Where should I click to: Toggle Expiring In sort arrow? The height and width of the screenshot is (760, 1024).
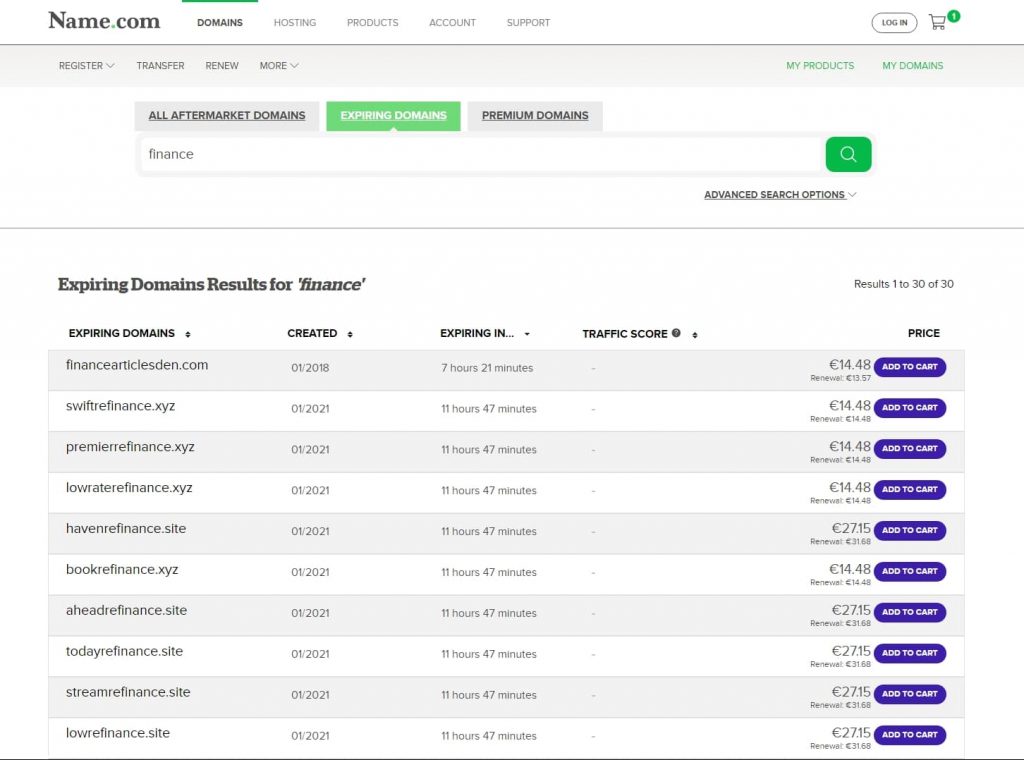tap(527, 334)
